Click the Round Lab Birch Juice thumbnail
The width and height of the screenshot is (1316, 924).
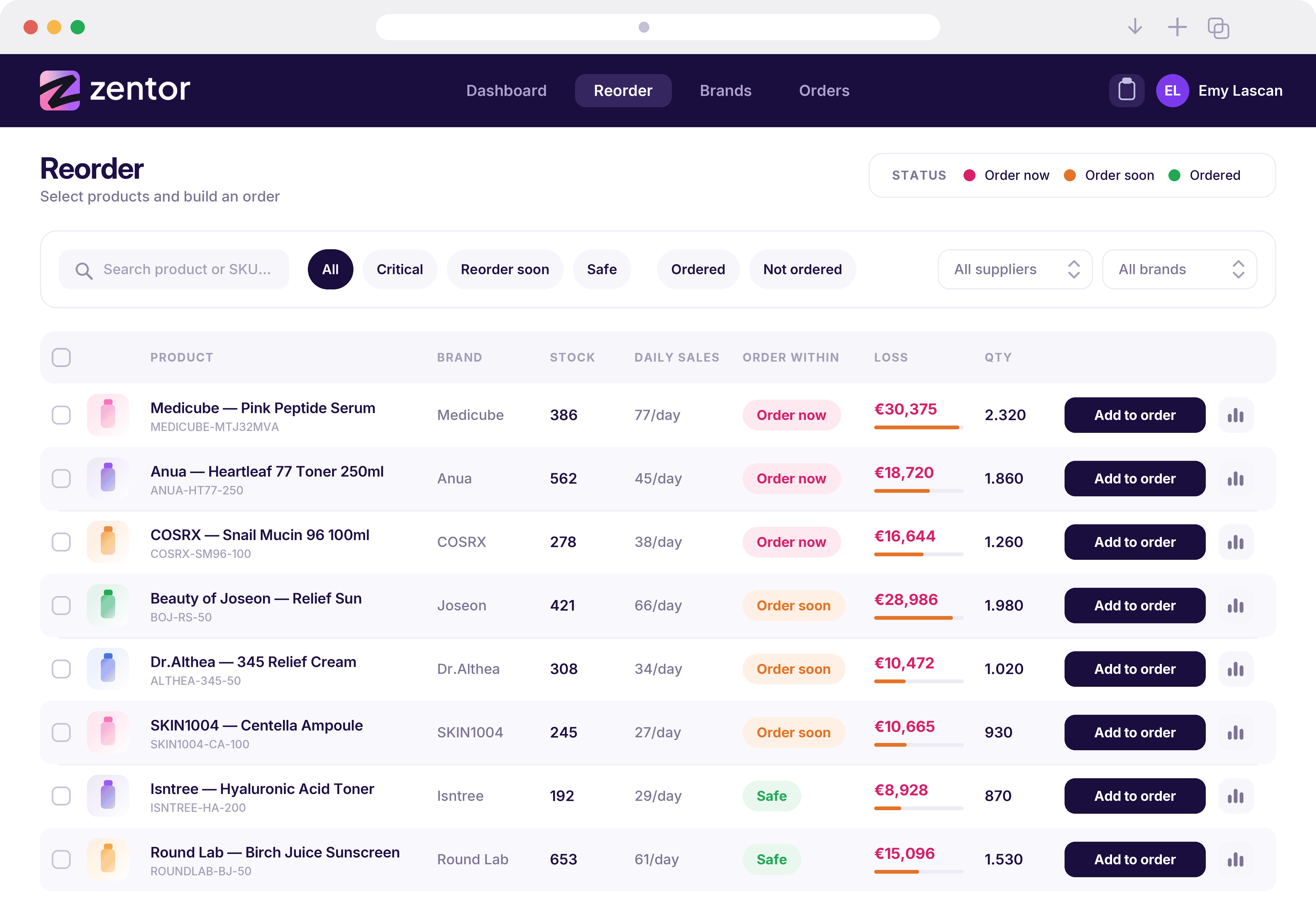(108, 859)
